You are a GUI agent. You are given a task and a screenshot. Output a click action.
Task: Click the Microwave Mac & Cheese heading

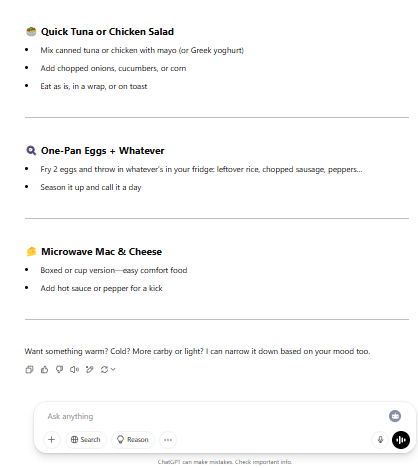click(101, 252)
